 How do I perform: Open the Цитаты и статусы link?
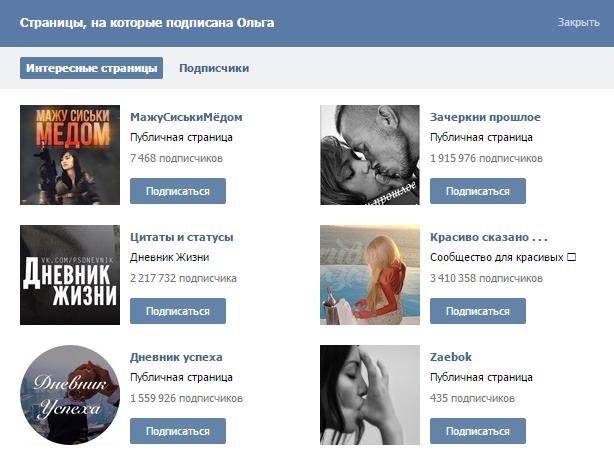tap(182, 237)
